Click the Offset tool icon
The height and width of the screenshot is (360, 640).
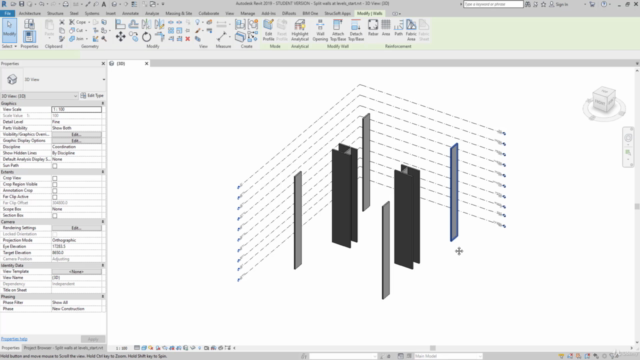coord(133,24)
